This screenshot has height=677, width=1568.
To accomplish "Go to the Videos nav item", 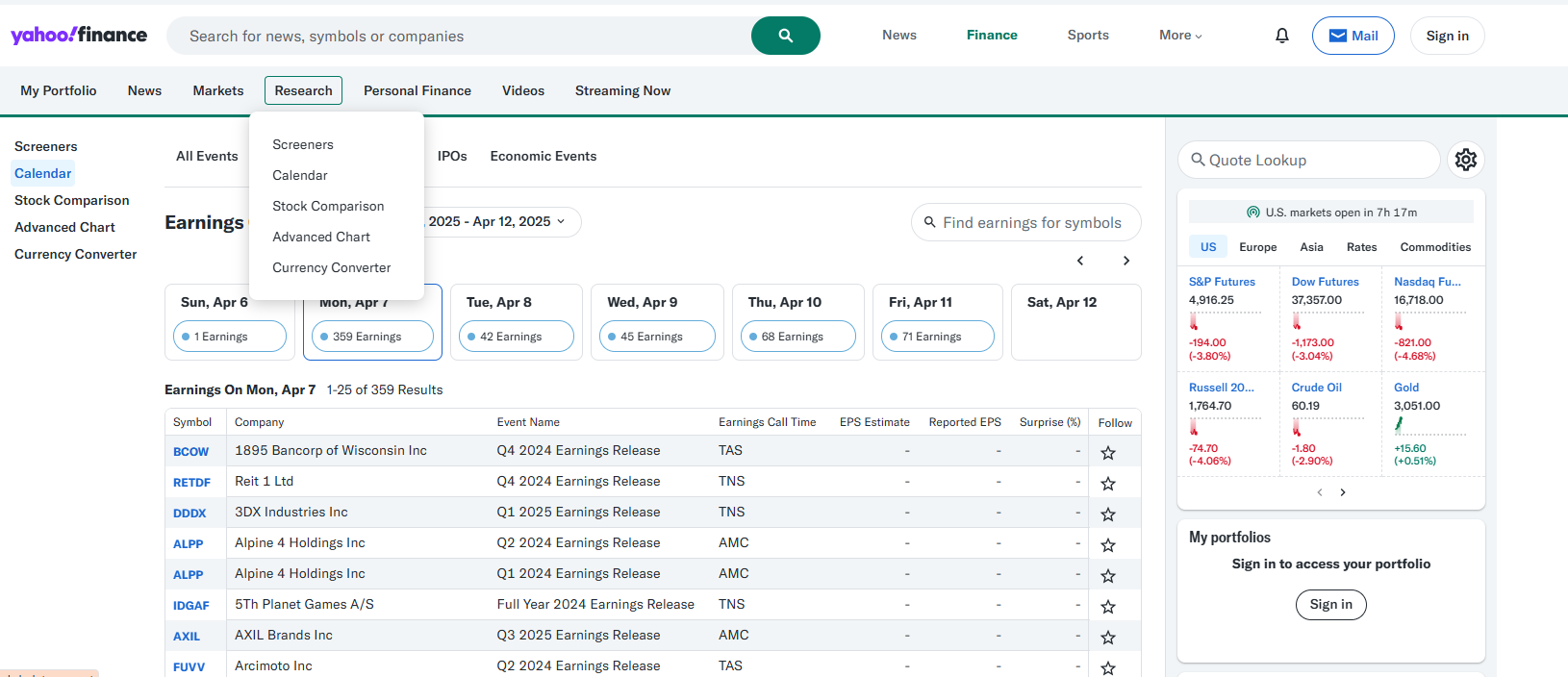I will click(x=523, y=90).
